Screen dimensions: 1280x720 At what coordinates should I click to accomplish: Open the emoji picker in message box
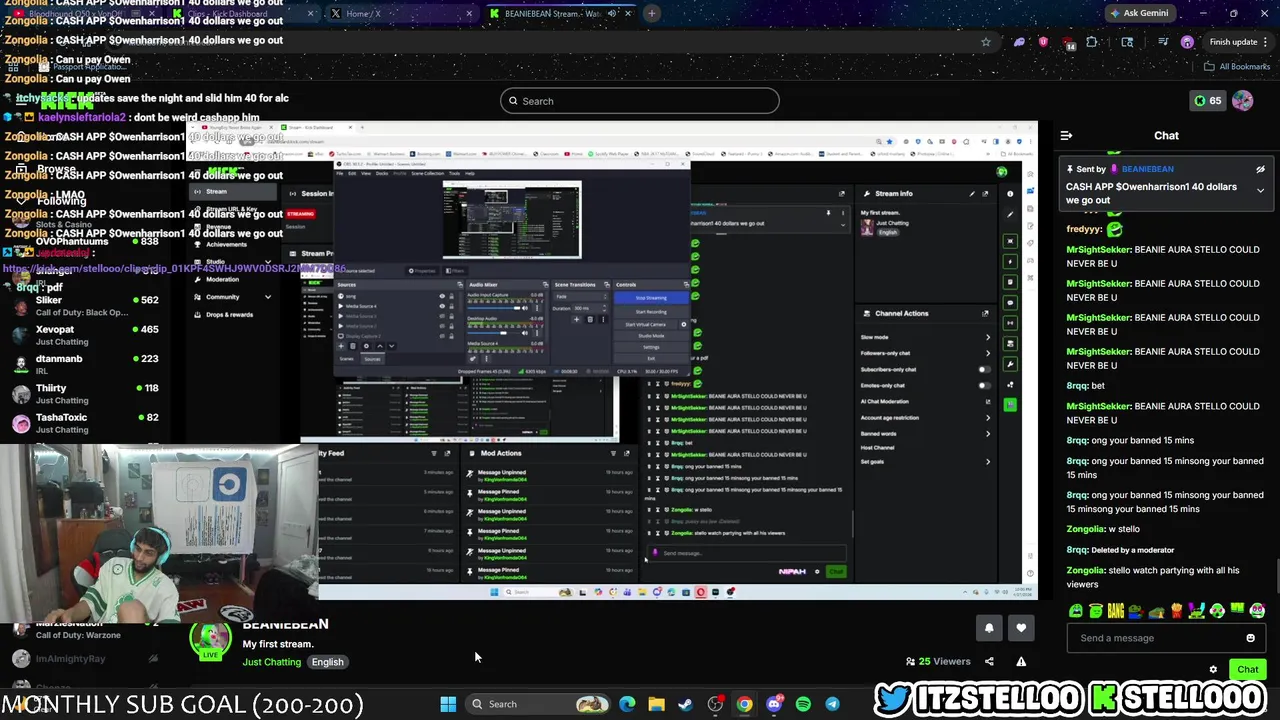tap(1250, 638)
